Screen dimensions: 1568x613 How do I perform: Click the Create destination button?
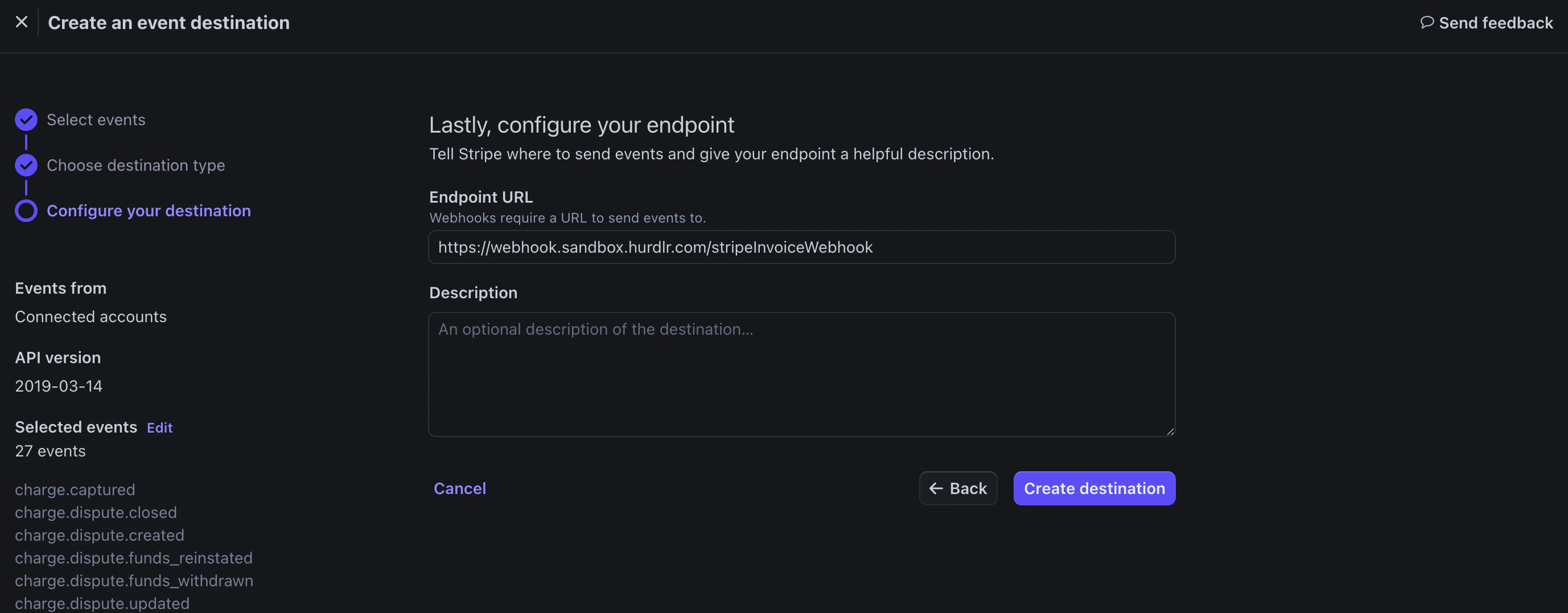tap(1094, 488)
